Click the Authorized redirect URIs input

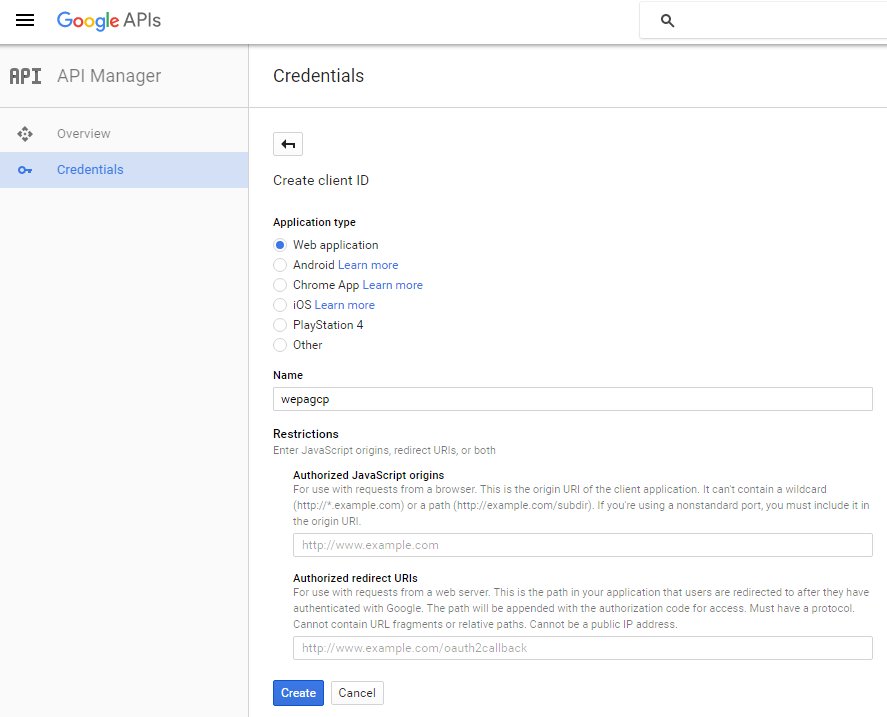(583, 648)
